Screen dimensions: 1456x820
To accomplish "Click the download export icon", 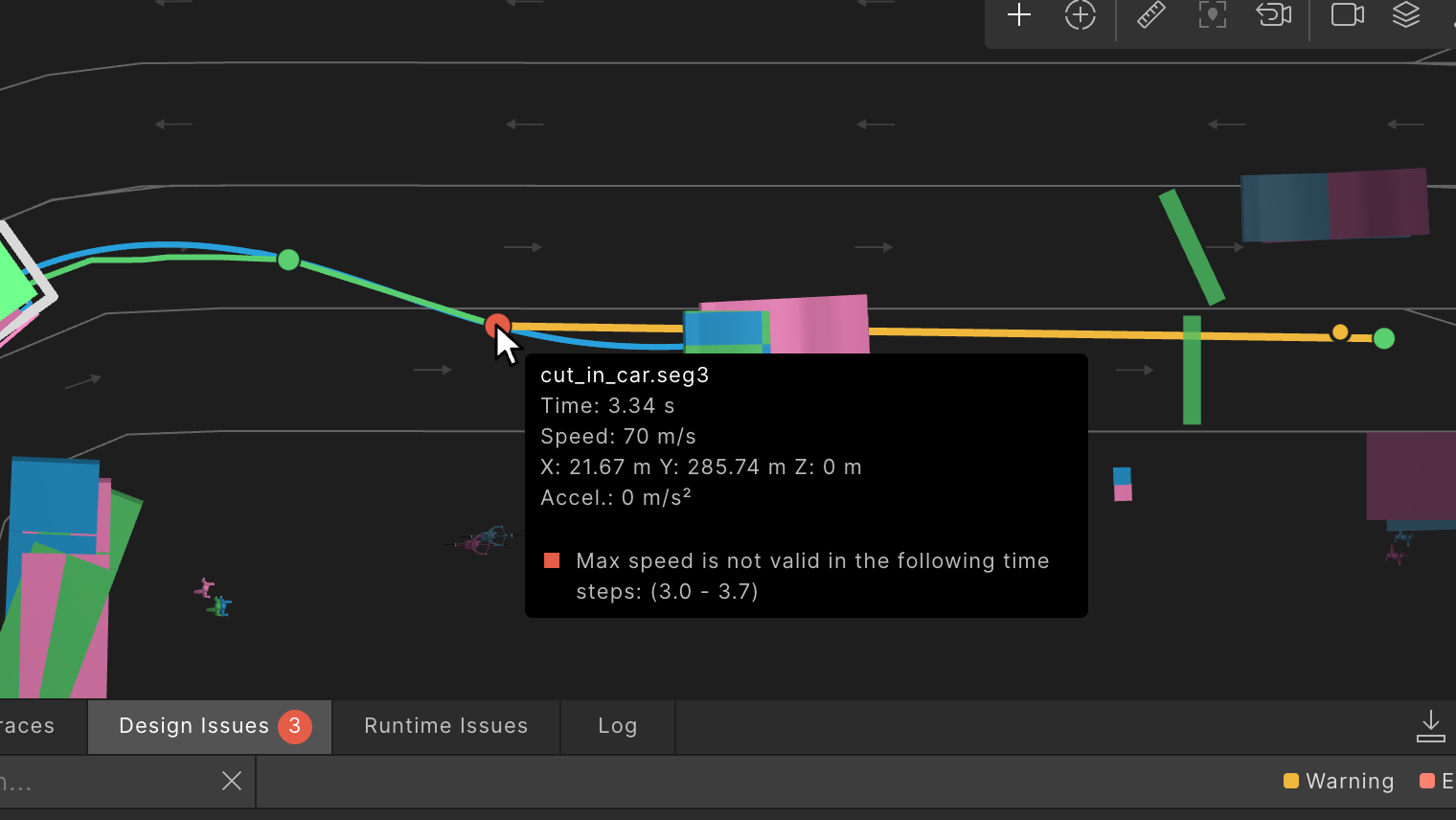I will pos(1430,726).
